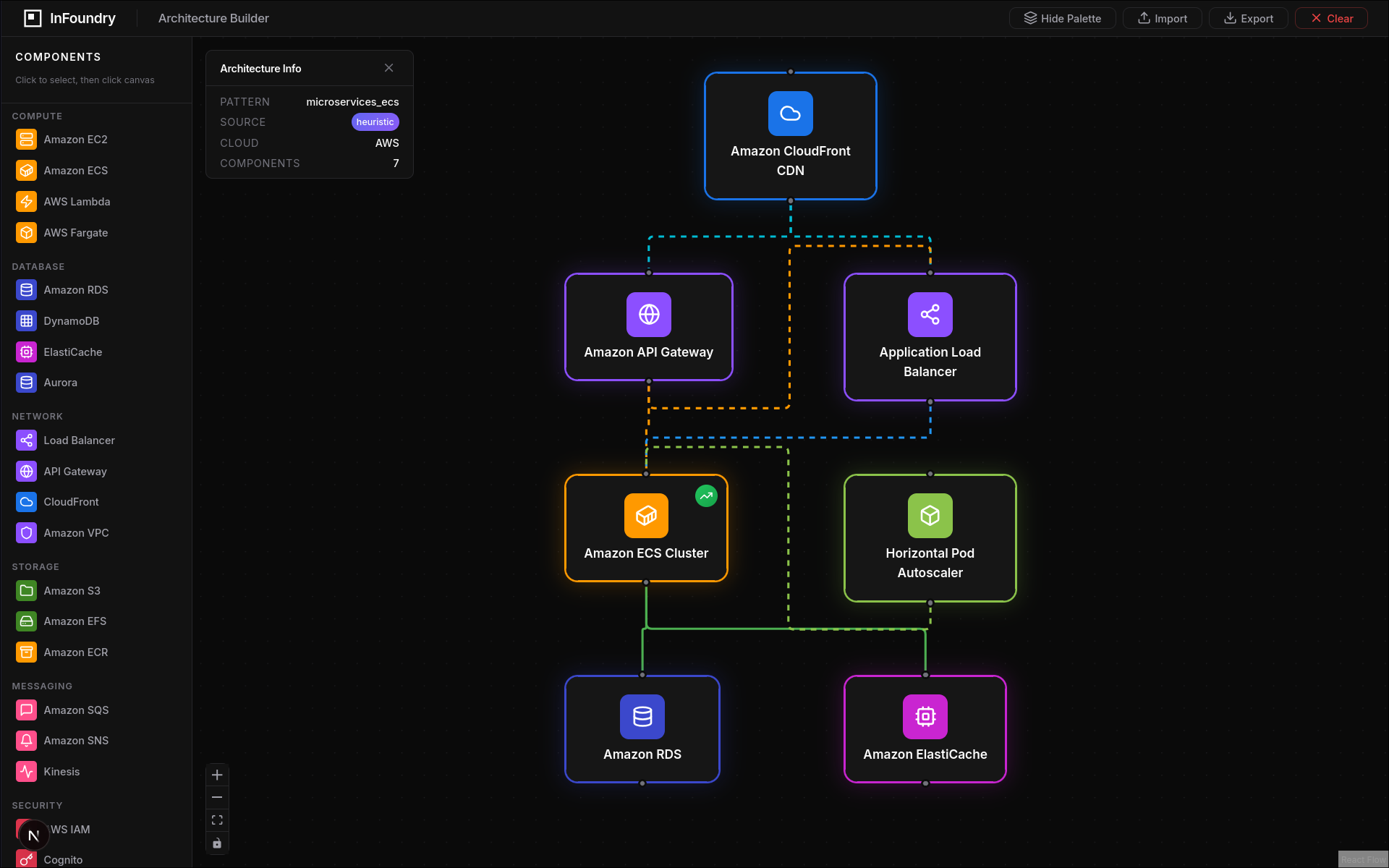Click the microservices_ecs pattern value
This screenshot has width=1389, height=868.
[x=352, y=102]
